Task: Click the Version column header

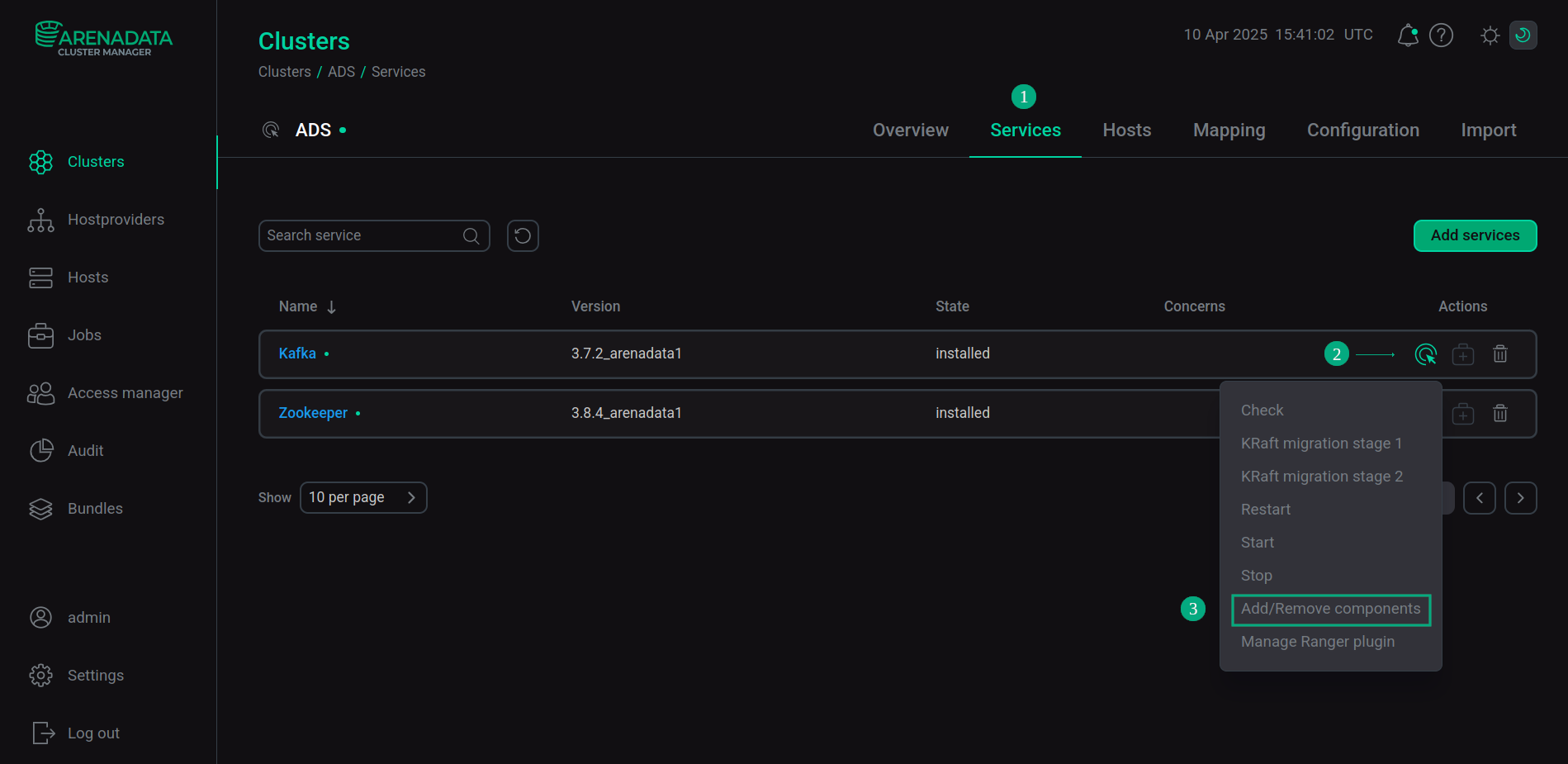Action: 595,306
